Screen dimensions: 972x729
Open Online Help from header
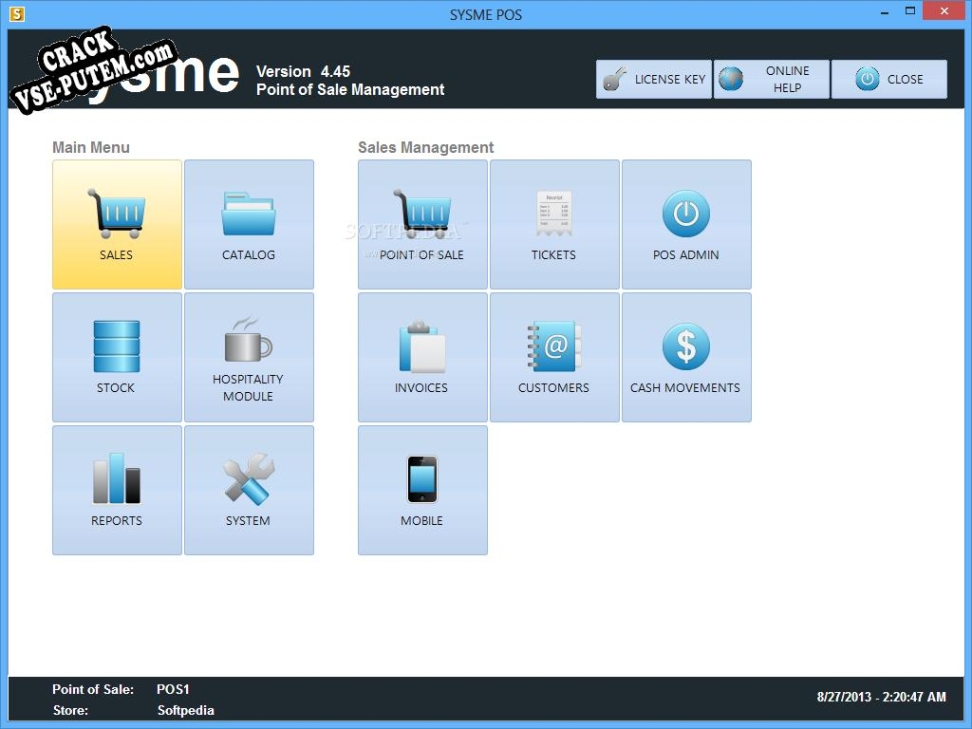(771, 80)
